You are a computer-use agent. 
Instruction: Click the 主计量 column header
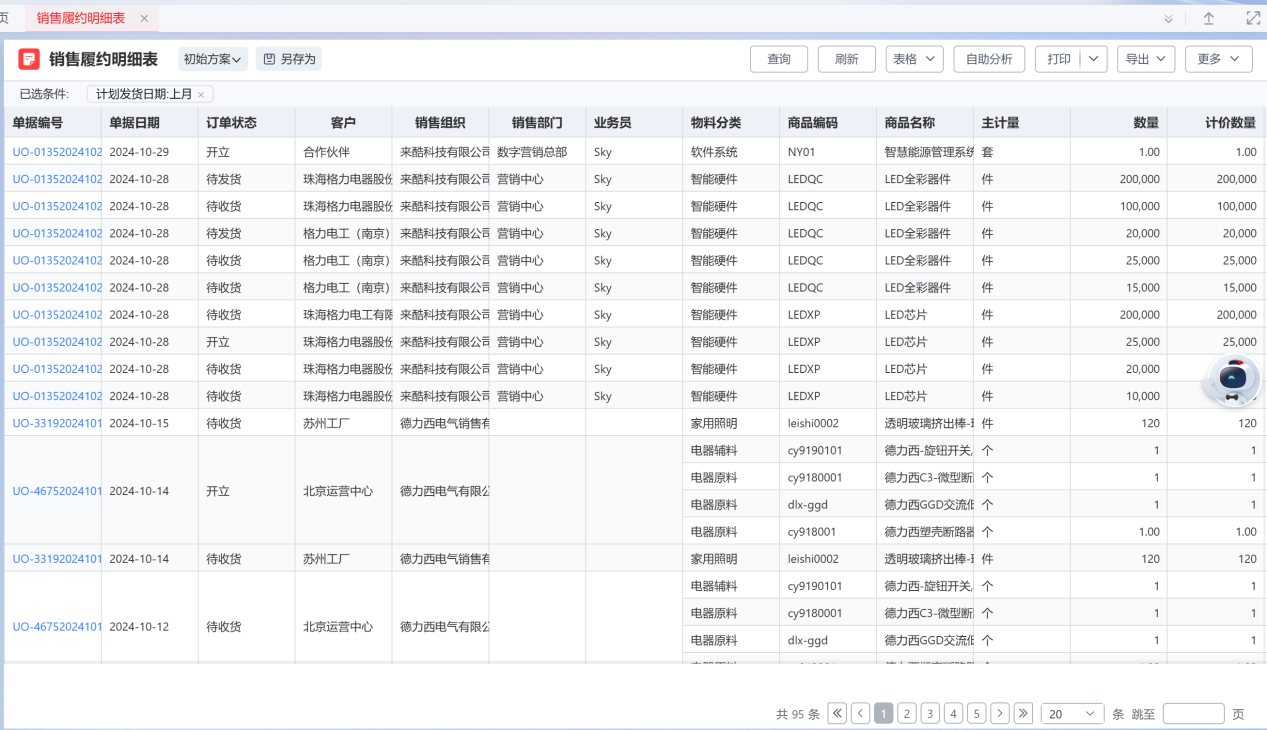point(1022,123)
